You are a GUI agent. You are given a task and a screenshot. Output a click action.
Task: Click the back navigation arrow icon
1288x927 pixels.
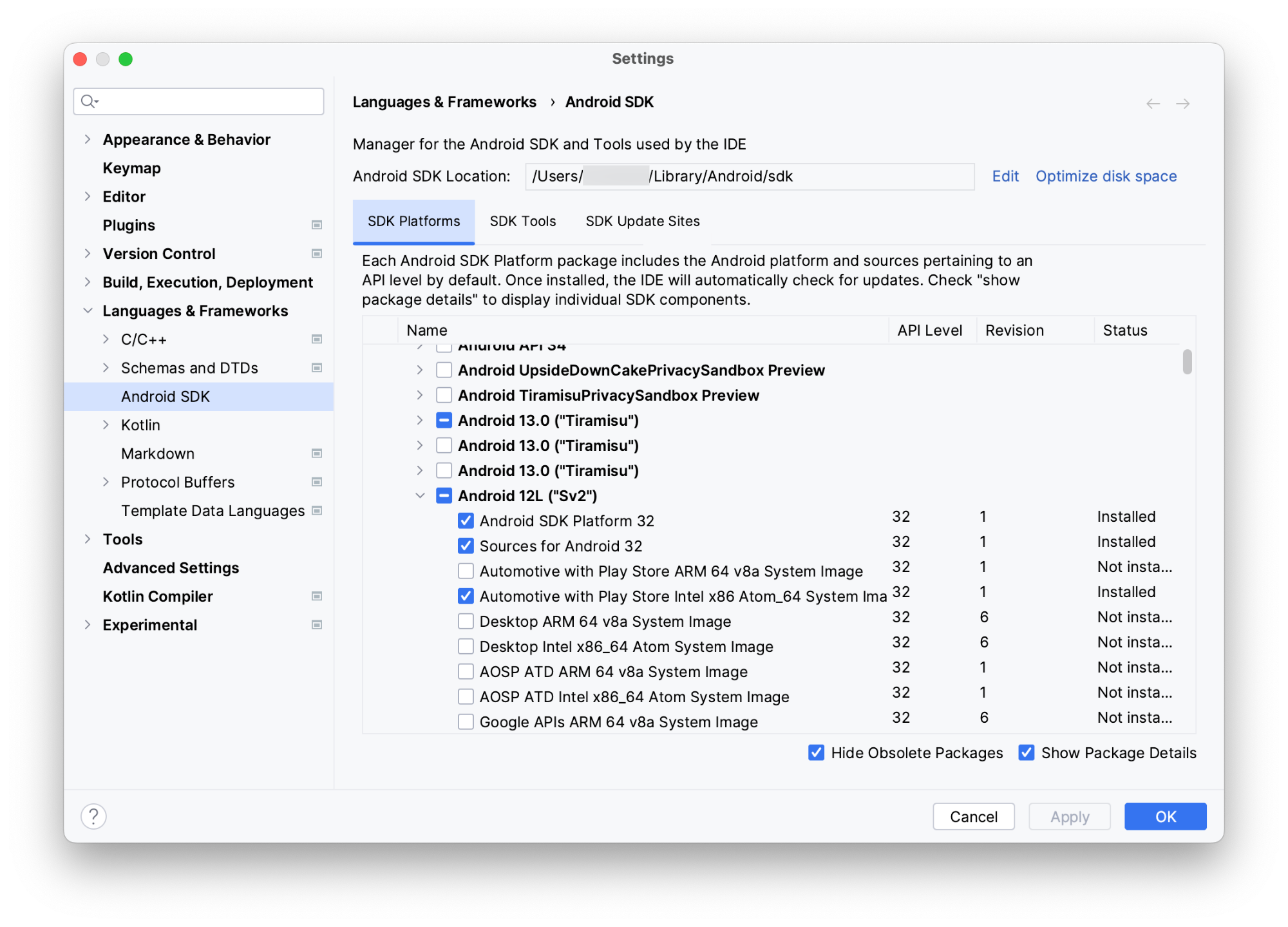[x=1153, y=102]
